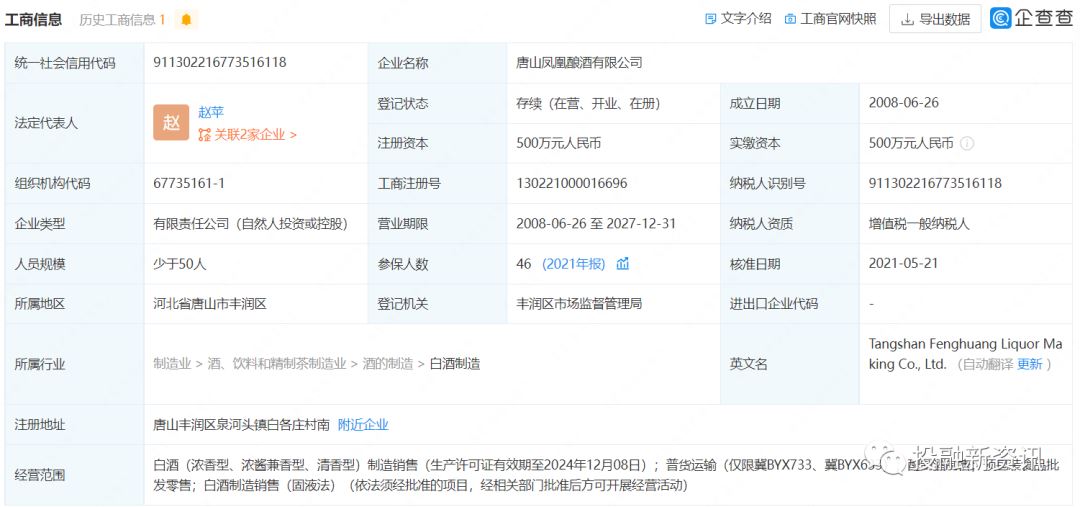
Task: Select the 工商信息 tab
Action: [33, 20]
